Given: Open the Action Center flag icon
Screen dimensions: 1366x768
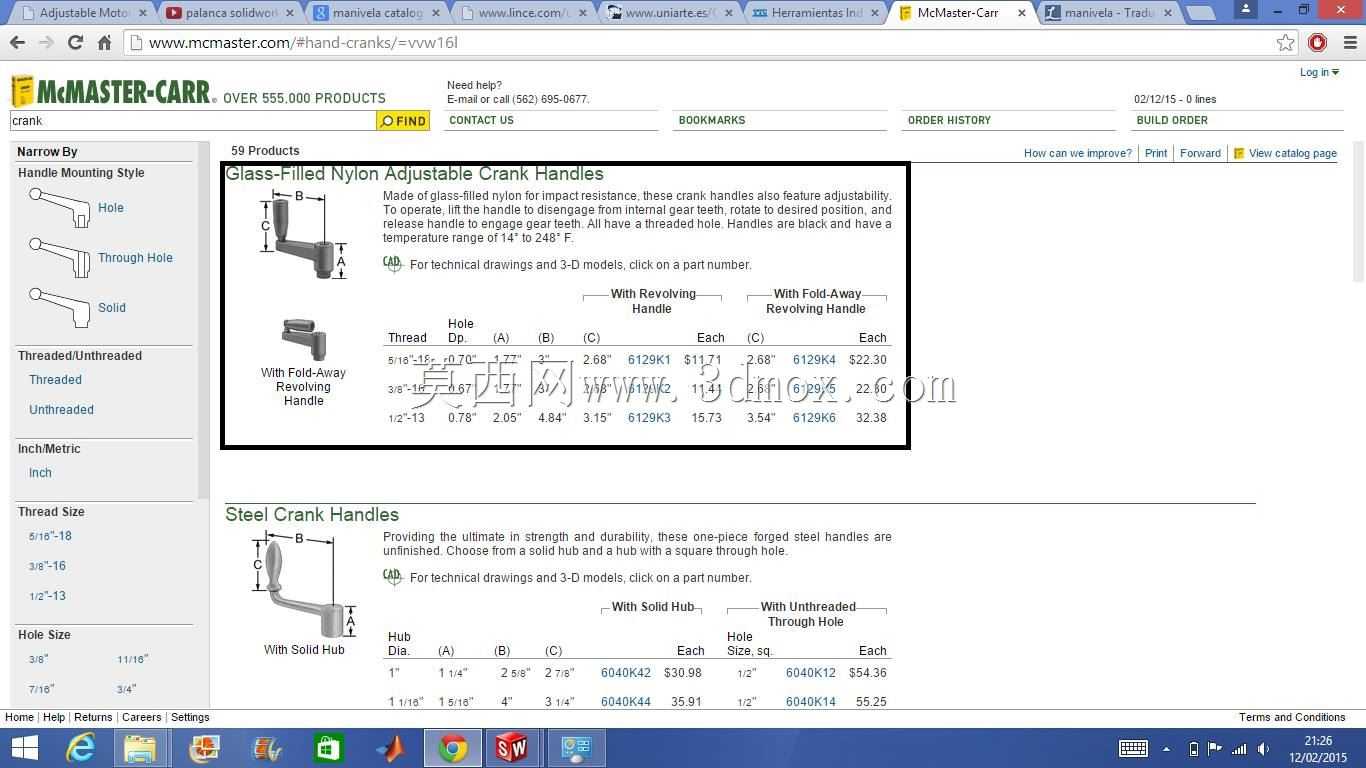Looking at the screenshot, I should [x=1215, y=749].
